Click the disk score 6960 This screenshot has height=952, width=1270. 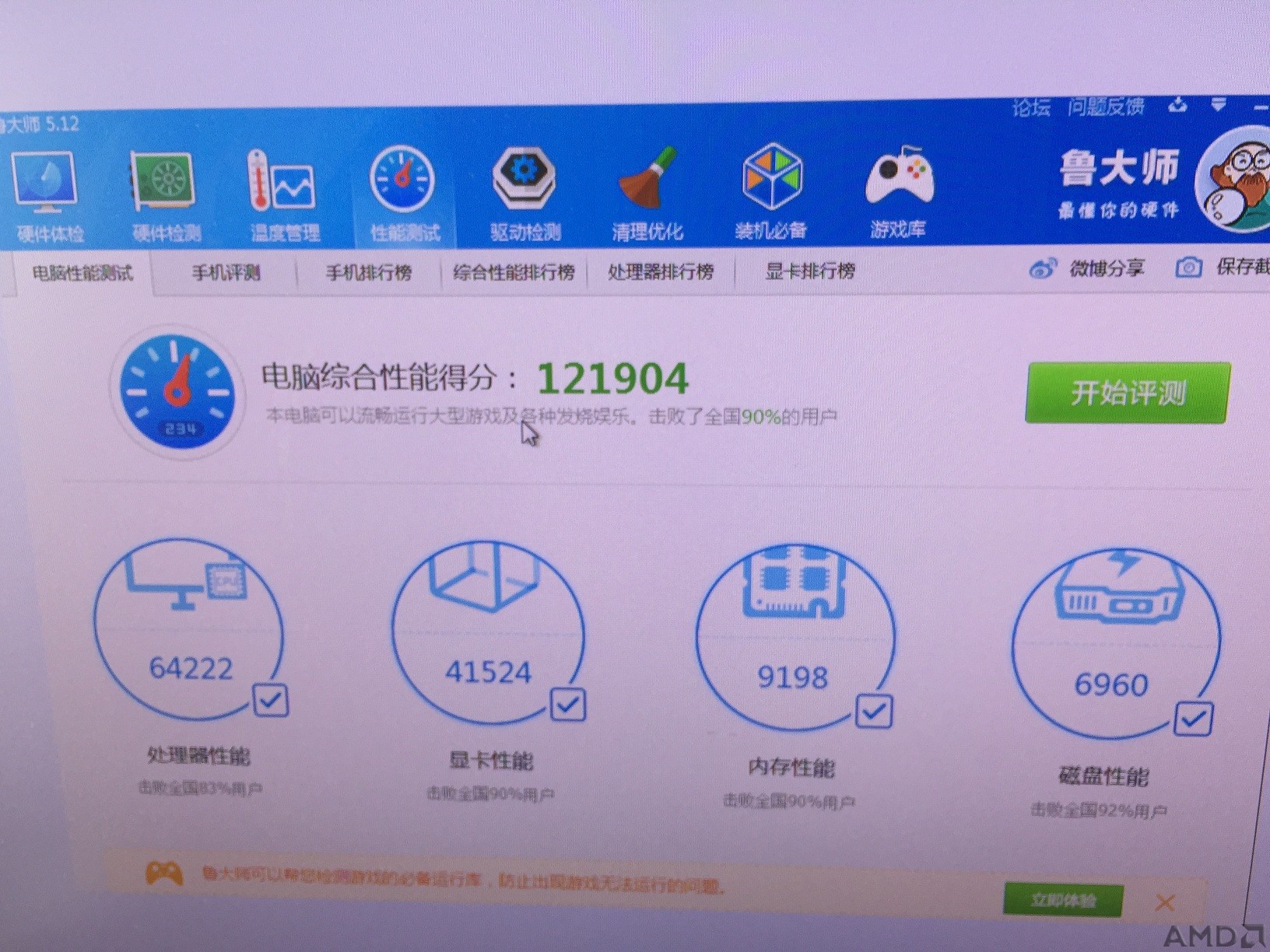[1111, 684]
